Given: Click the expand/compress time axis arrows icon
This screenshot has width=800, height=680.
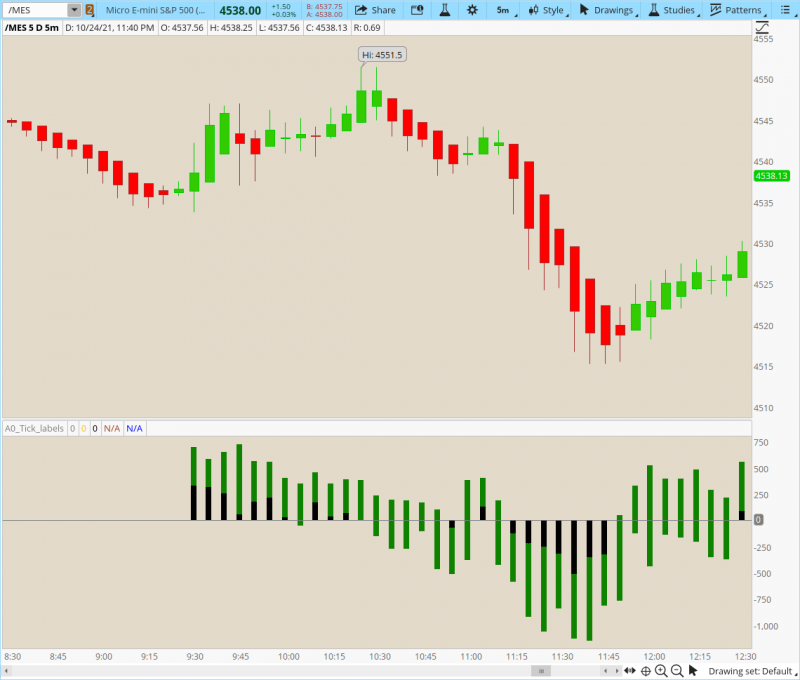Looking at the screenshot, I should click(630, 671).
